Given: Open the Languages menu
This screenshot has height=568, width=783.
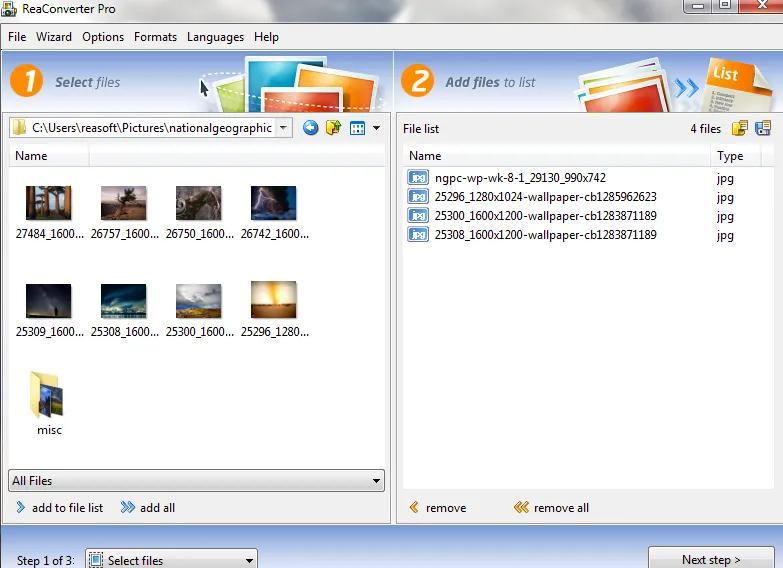Looking at the screenshot, I should click(215, 37).
